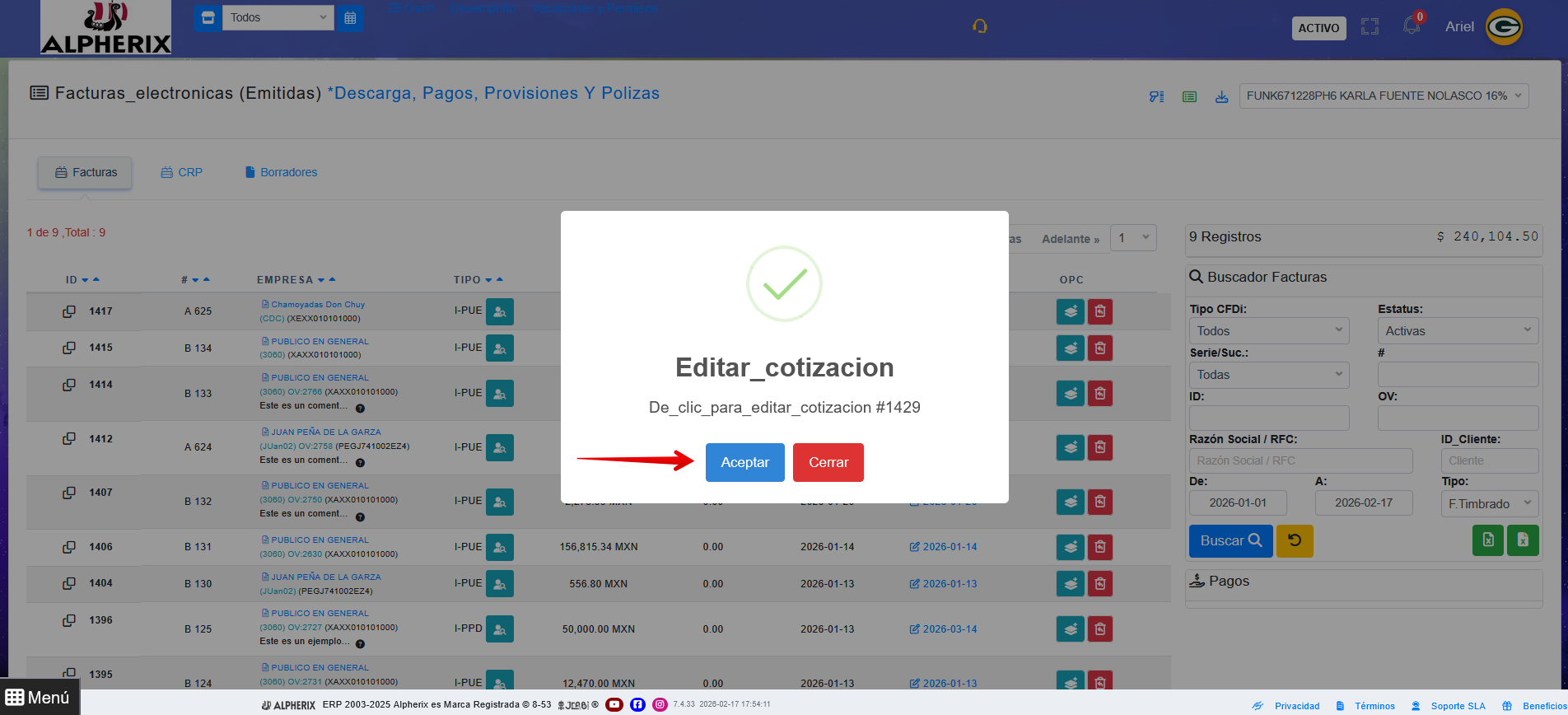This screenshot has width=1568, height=715.
Task: Click the headset support icon
Action: 979,26
